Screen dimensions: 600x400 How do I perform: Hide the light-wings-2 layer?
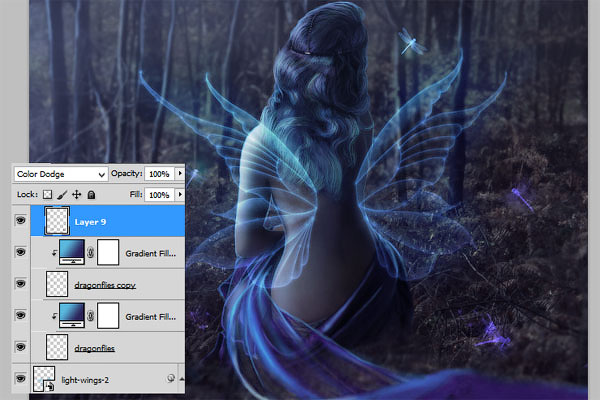[x=21, y=379]
